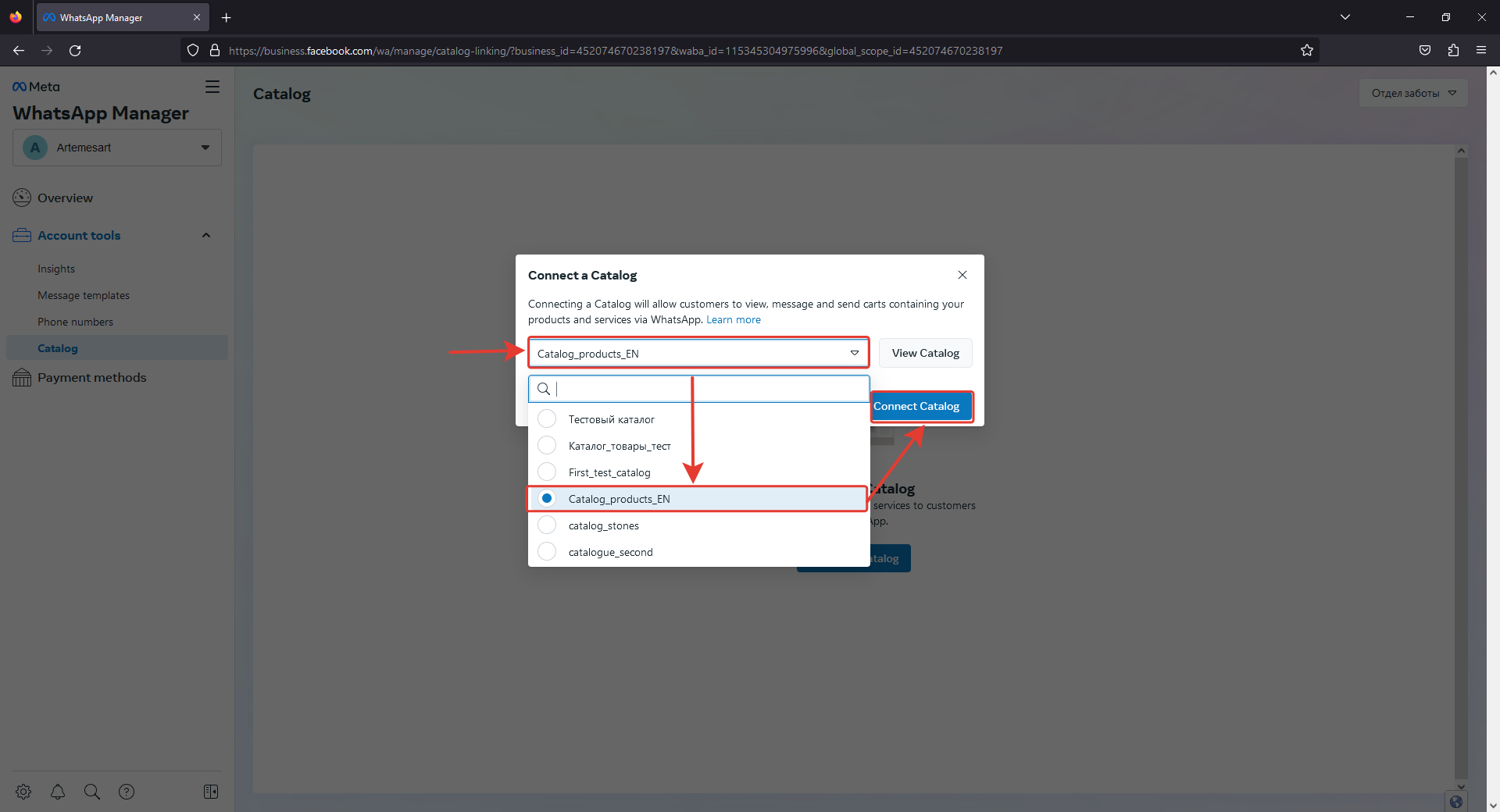
Task: Select catalogue_second radio option
Action: click(x=547, y=552)
